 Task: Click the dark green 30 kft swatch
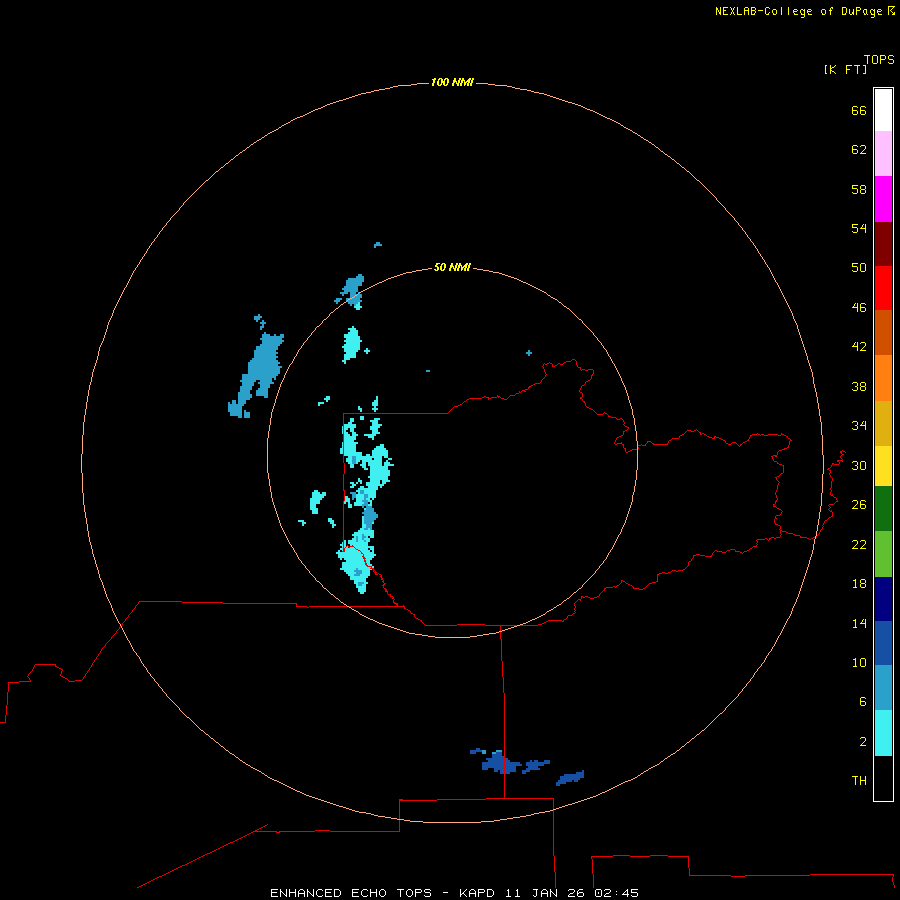883,509
